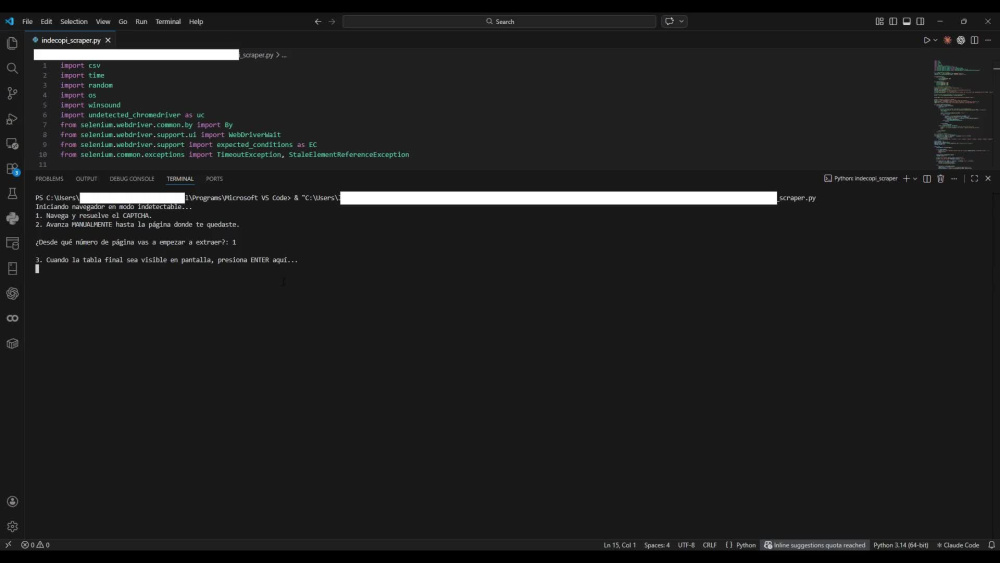Screen dimensions: 1000x563
Task: Open the Run menu
Action: [x=141, y=21]
